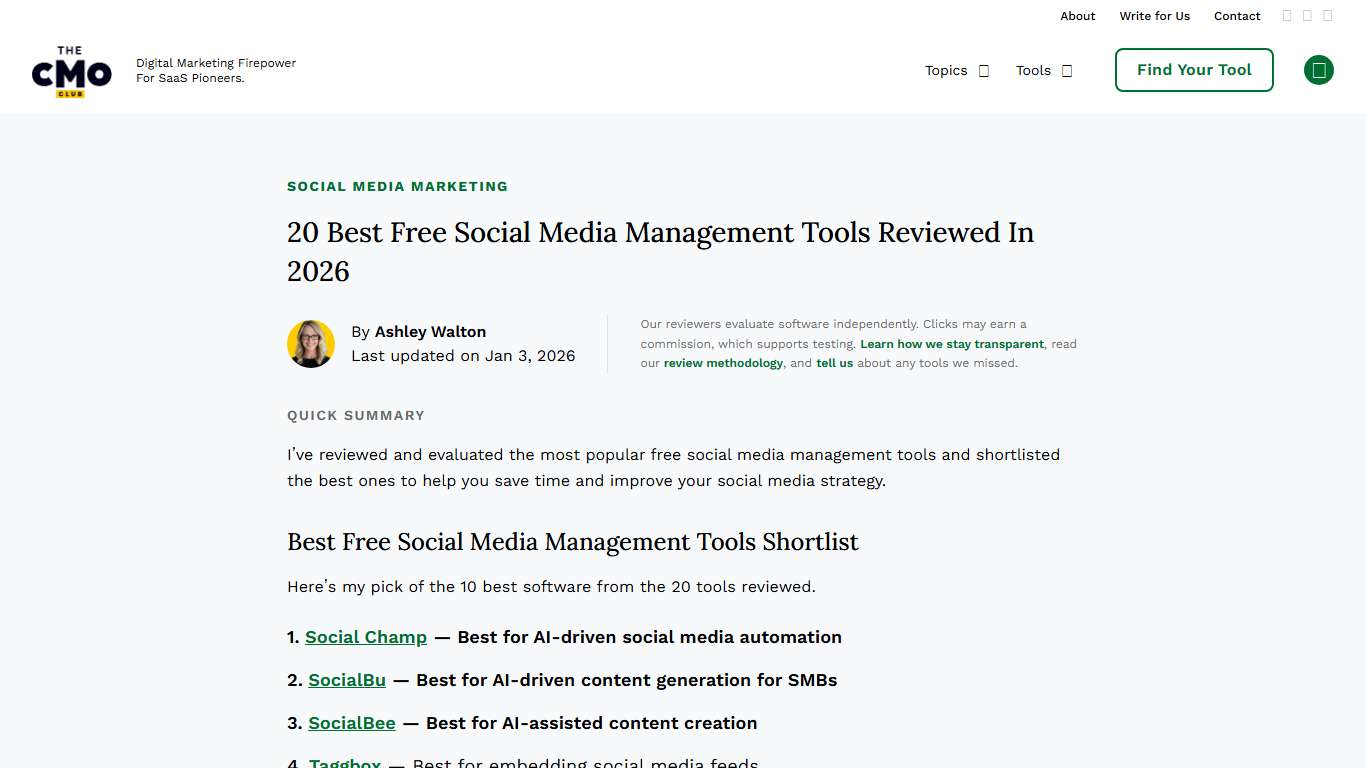This screenshot has width=1366, height=768.
Task: Open the Social Champ link
Action: 366,637
